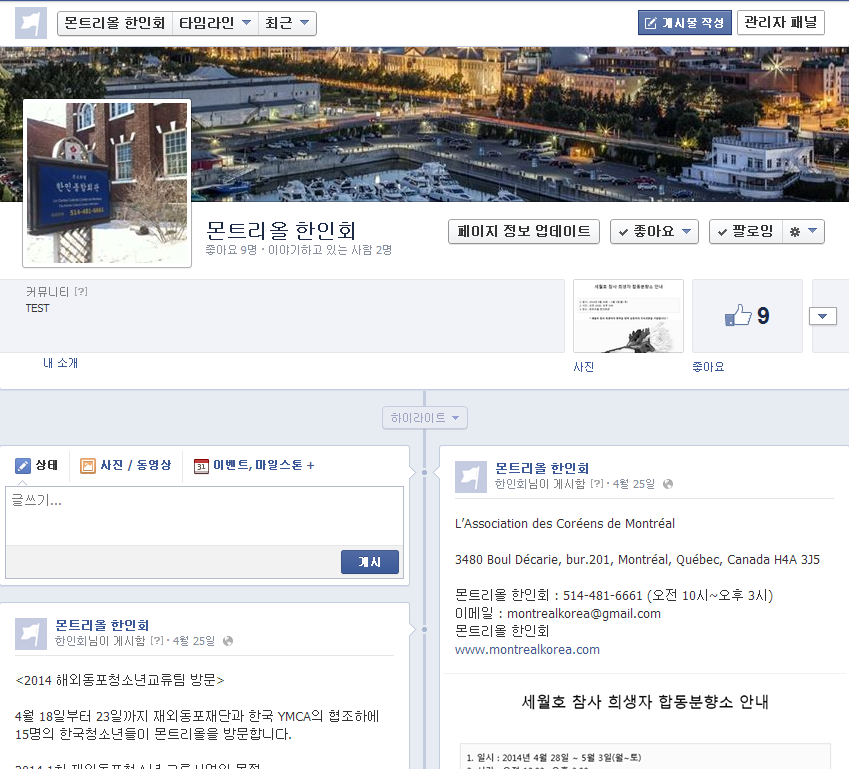Image resolution: width=849 pixels, height=769 pixels.
Task: Click the 게시물 작성 button
Action: 684,23
